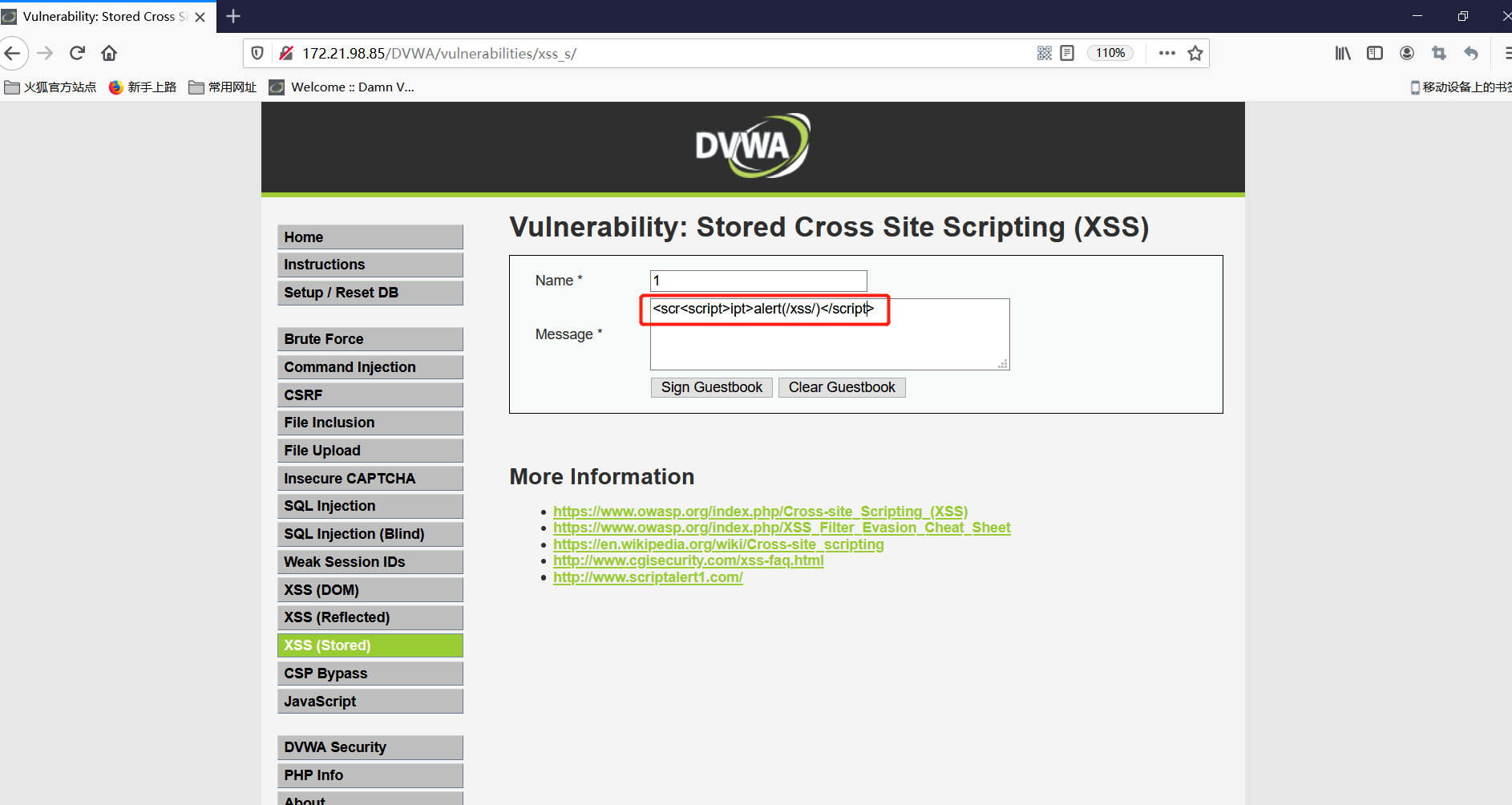Image resolution: width=1512 pixels, height=805 pixels.
Task: Click the insecure connection lock icon
Action: click(286, 53)
